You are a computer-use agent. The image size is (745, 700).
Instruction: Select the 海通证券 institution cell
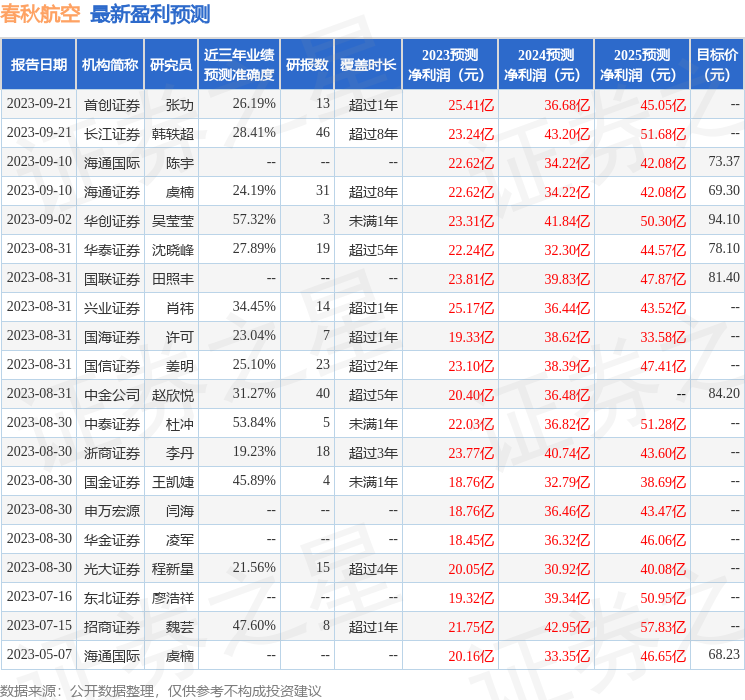coord(112,192)
